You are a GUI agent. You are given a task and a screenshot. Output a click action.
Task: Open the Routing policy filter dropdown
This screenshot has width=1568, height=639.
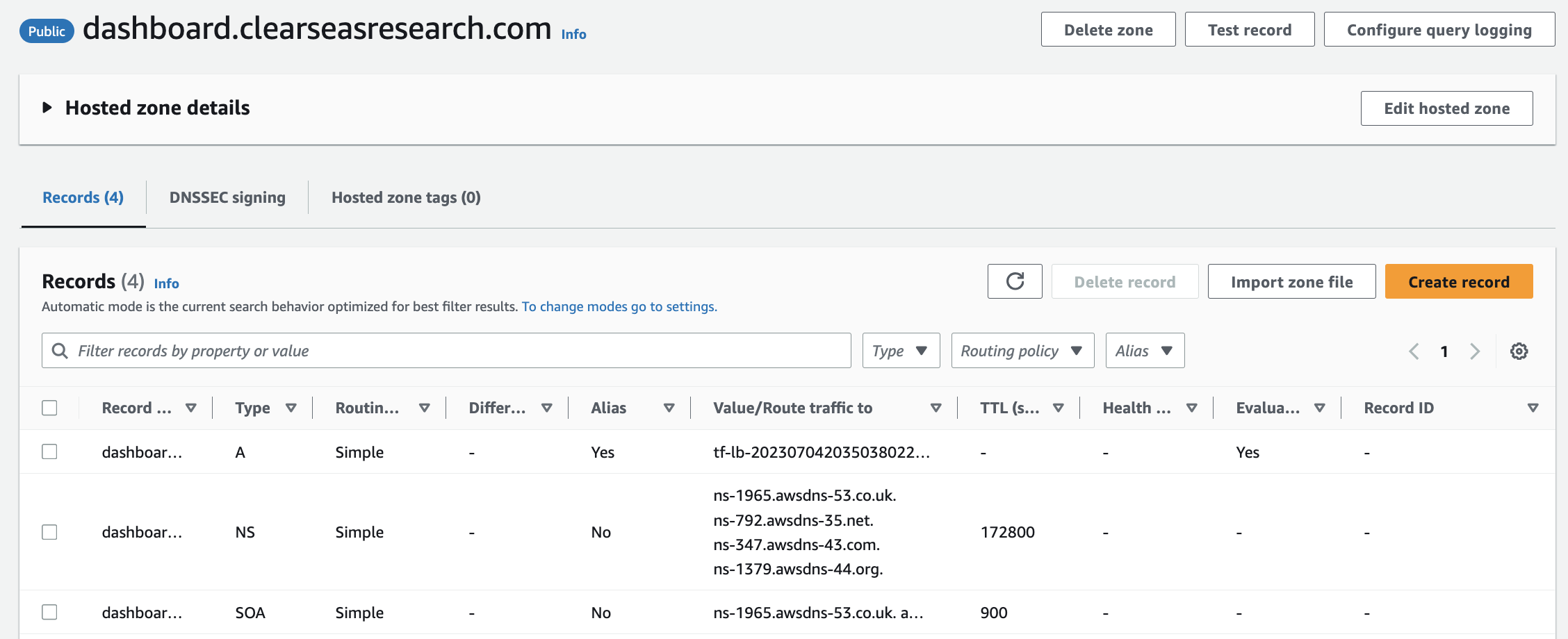pyautogui.click(x=1022, y=351)
